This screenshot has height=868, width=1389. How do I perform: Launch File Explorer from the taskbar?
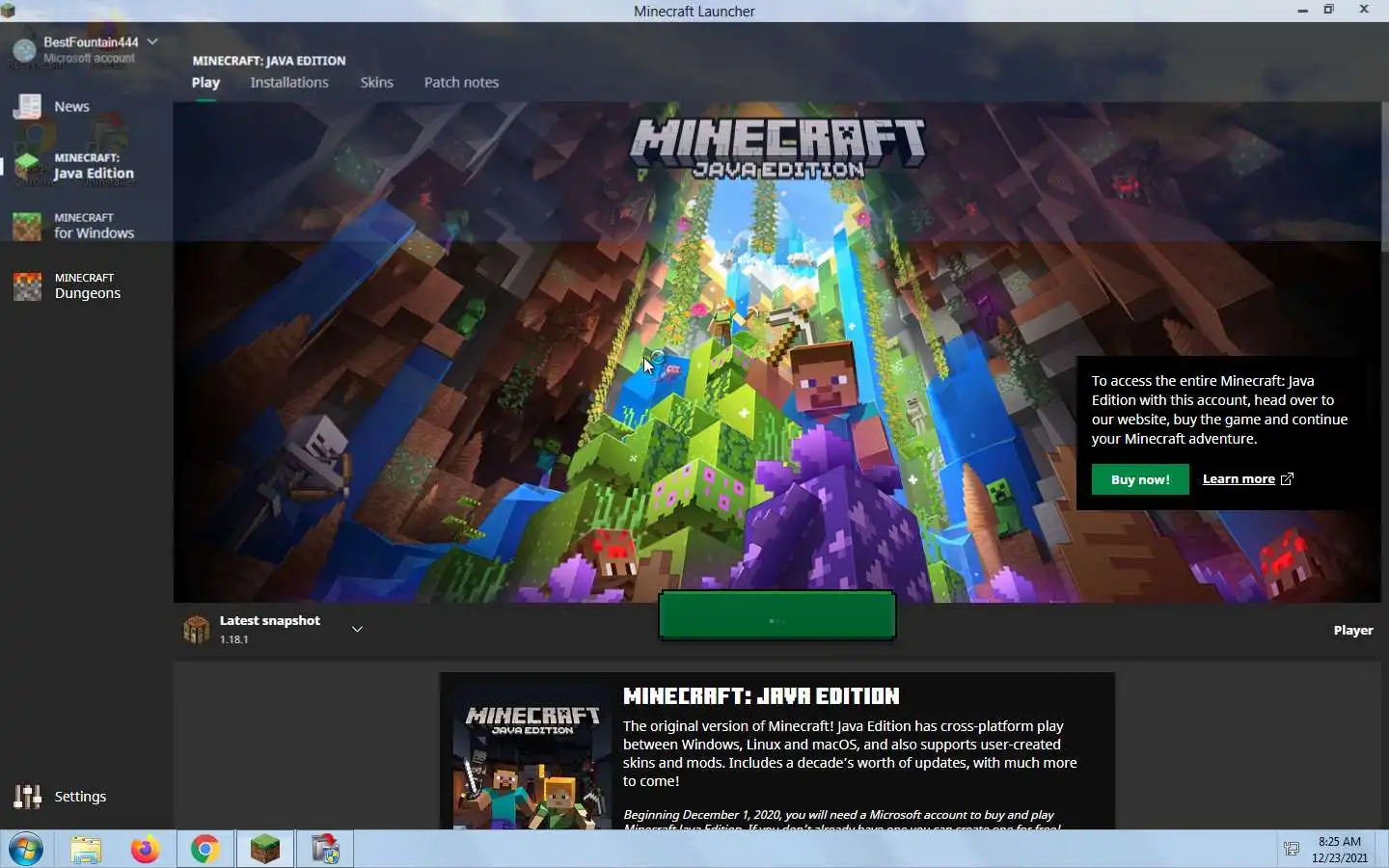[86, 850]
